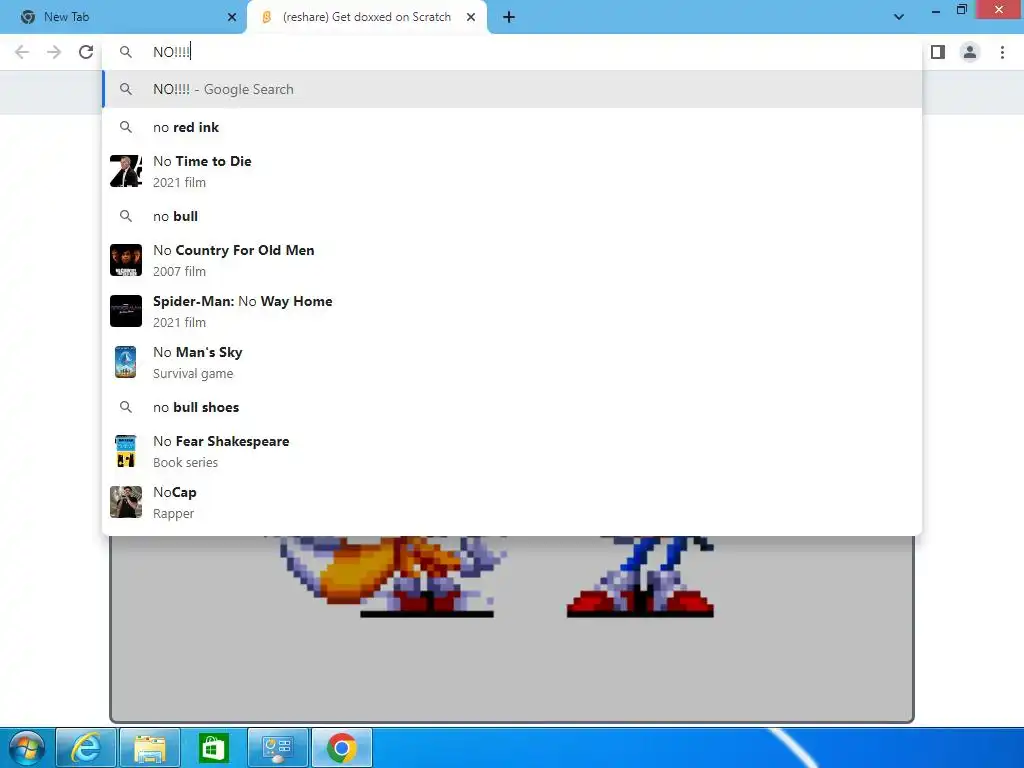
Task: Open a new tab with plus button
Action: point(509,17)
